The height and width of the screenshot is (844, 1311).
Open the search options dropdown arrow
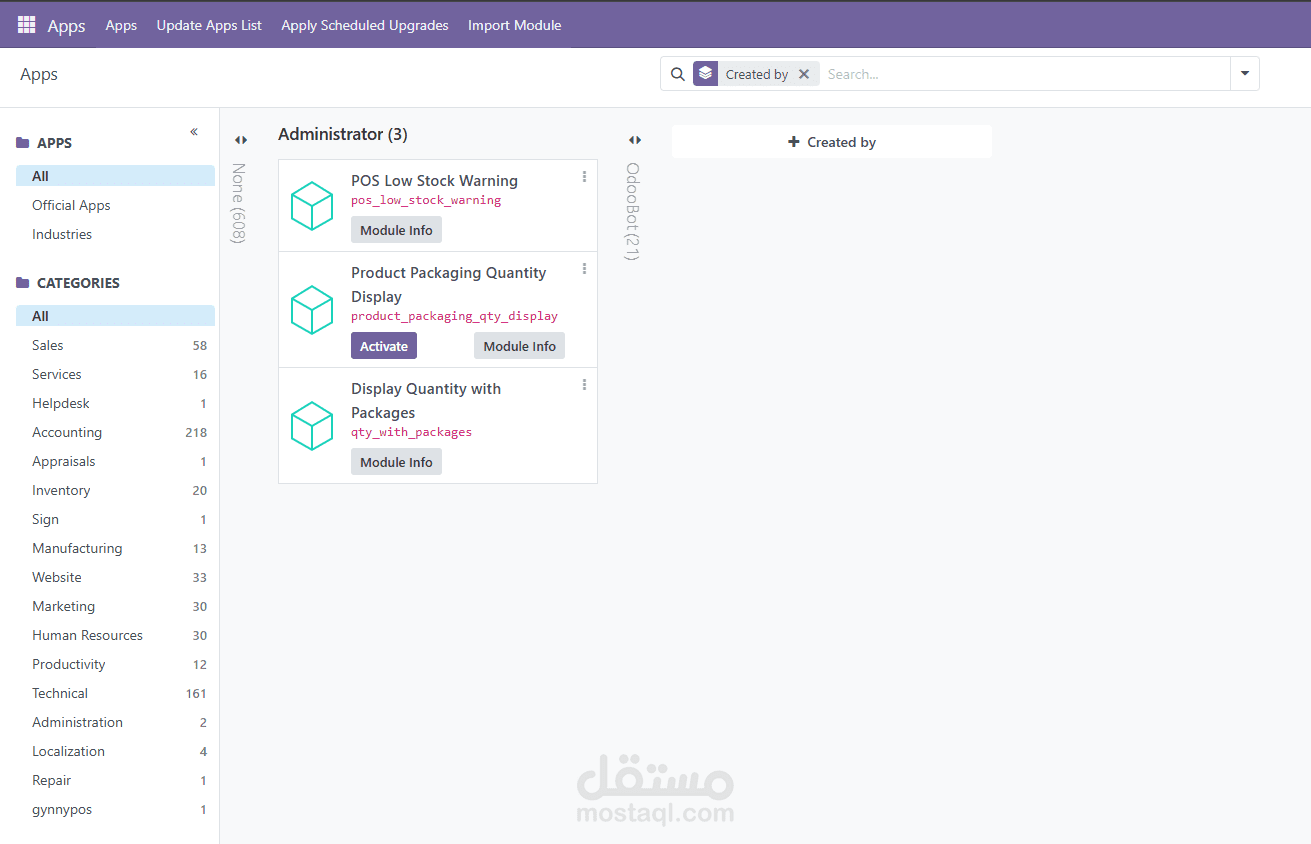[1245, 74]
